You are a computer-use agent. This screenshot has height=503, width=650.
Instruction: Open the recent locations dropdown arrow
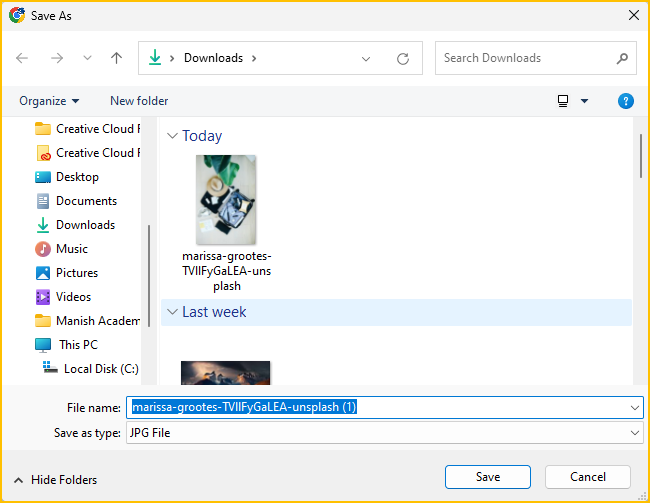[86, 58]
